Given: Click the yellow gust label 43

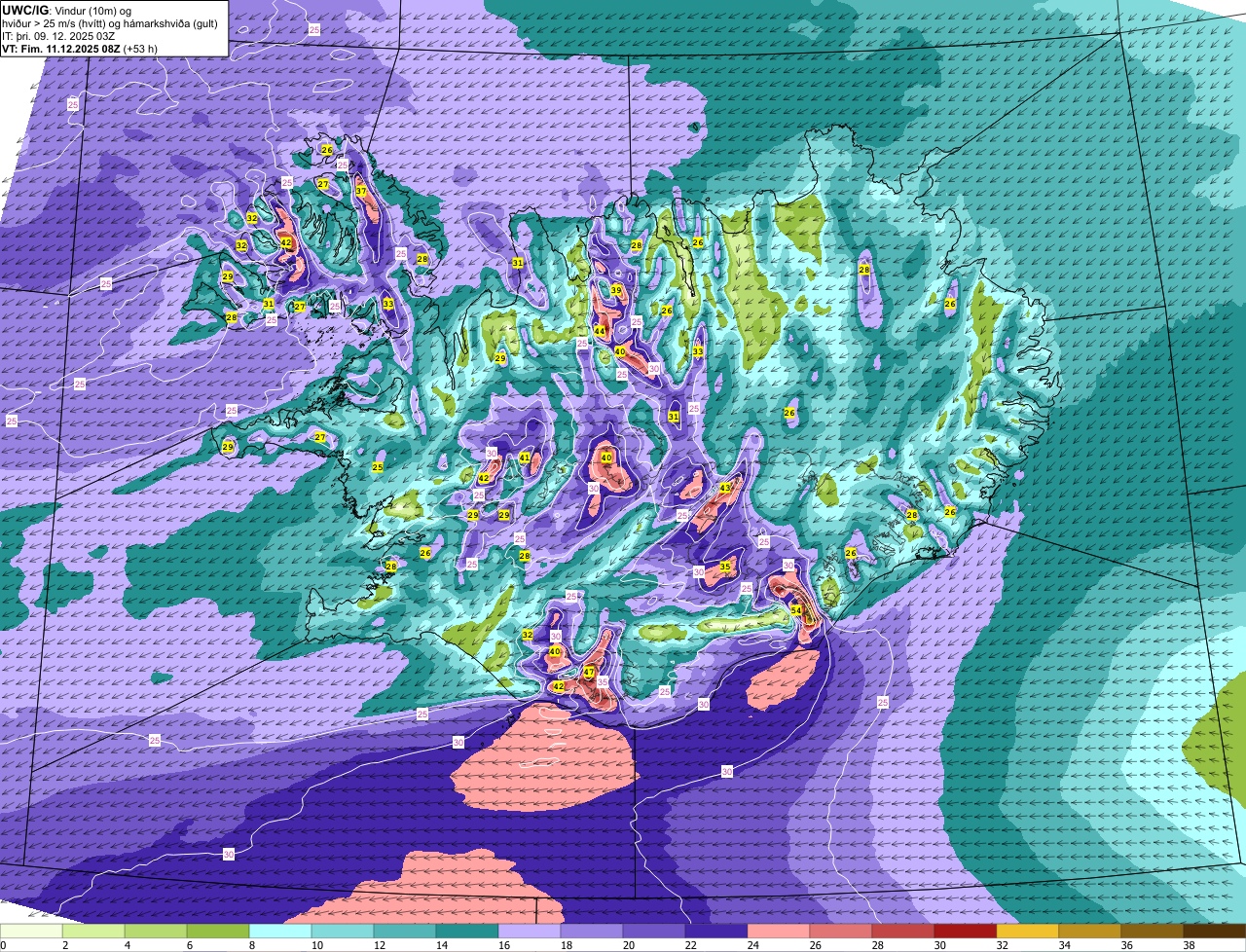Looking at the screenshot, I should [725, 489].
